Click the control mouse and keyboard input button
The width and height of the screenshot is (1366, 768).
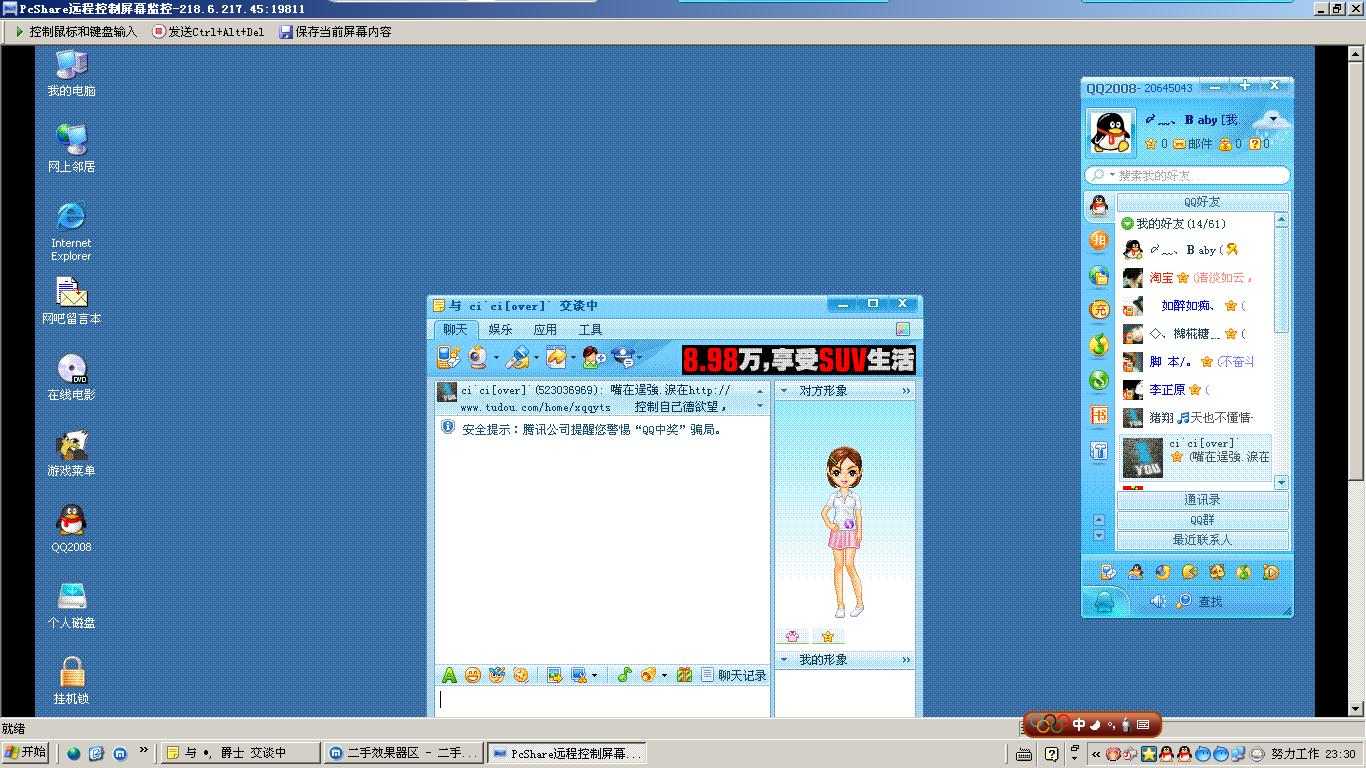tap(75, 32)
